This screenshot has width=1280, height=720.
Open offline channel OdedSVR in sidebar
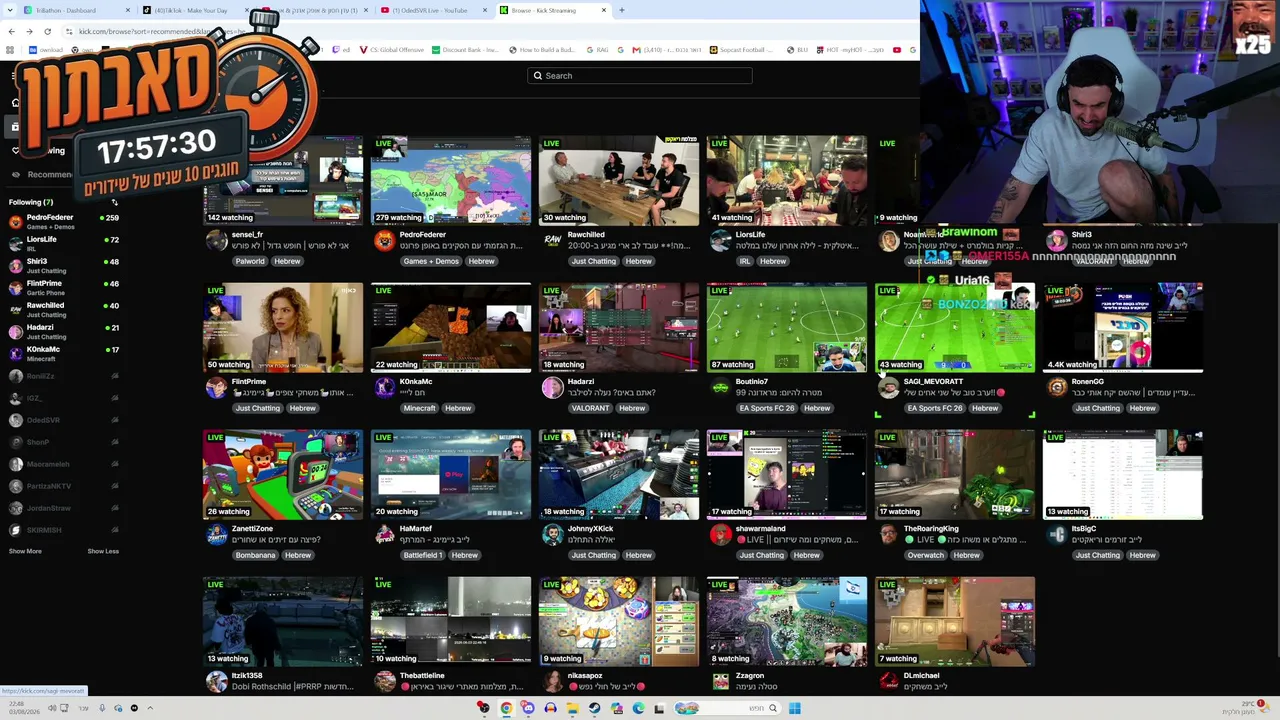coord(62,420)
